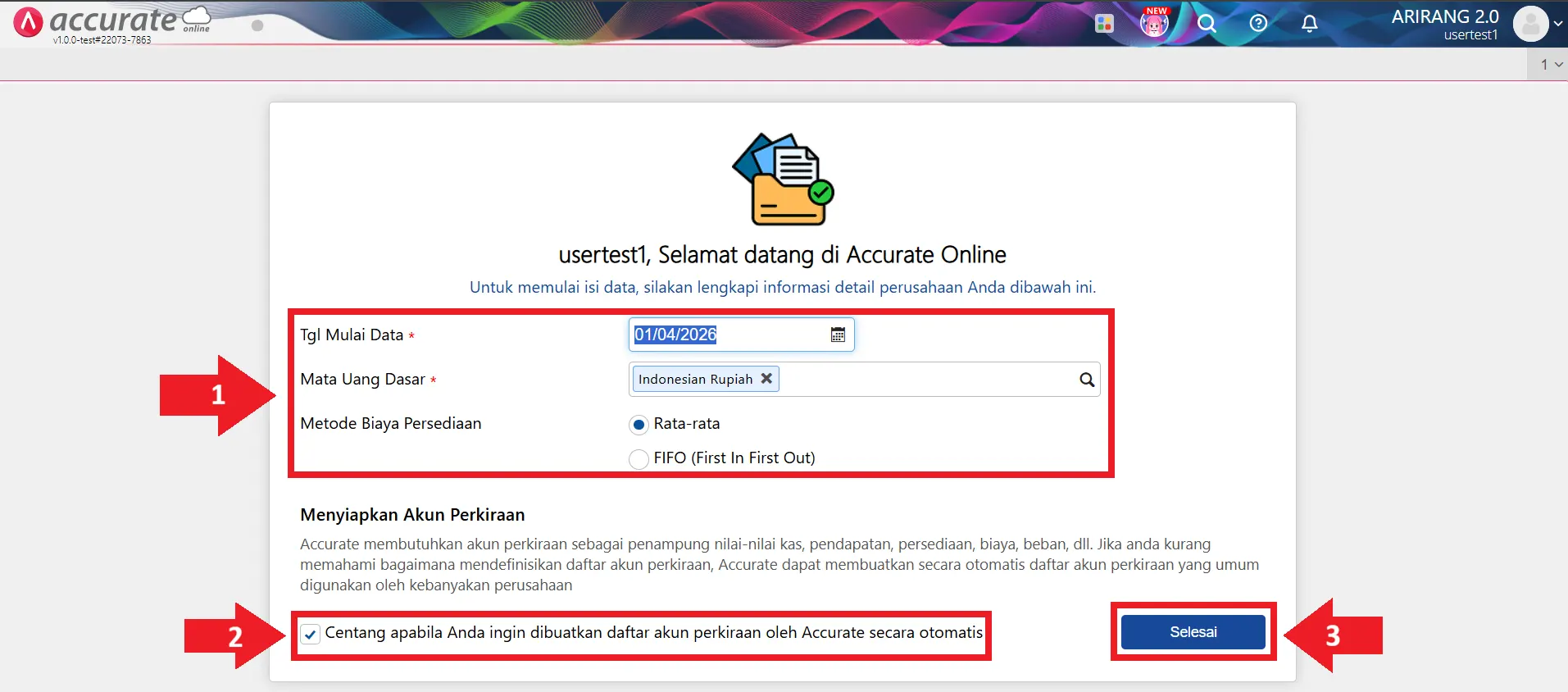Select FIFO (First In First Out) method
The width and height of the screenshot is (1568, 692).
click(639, 459)
